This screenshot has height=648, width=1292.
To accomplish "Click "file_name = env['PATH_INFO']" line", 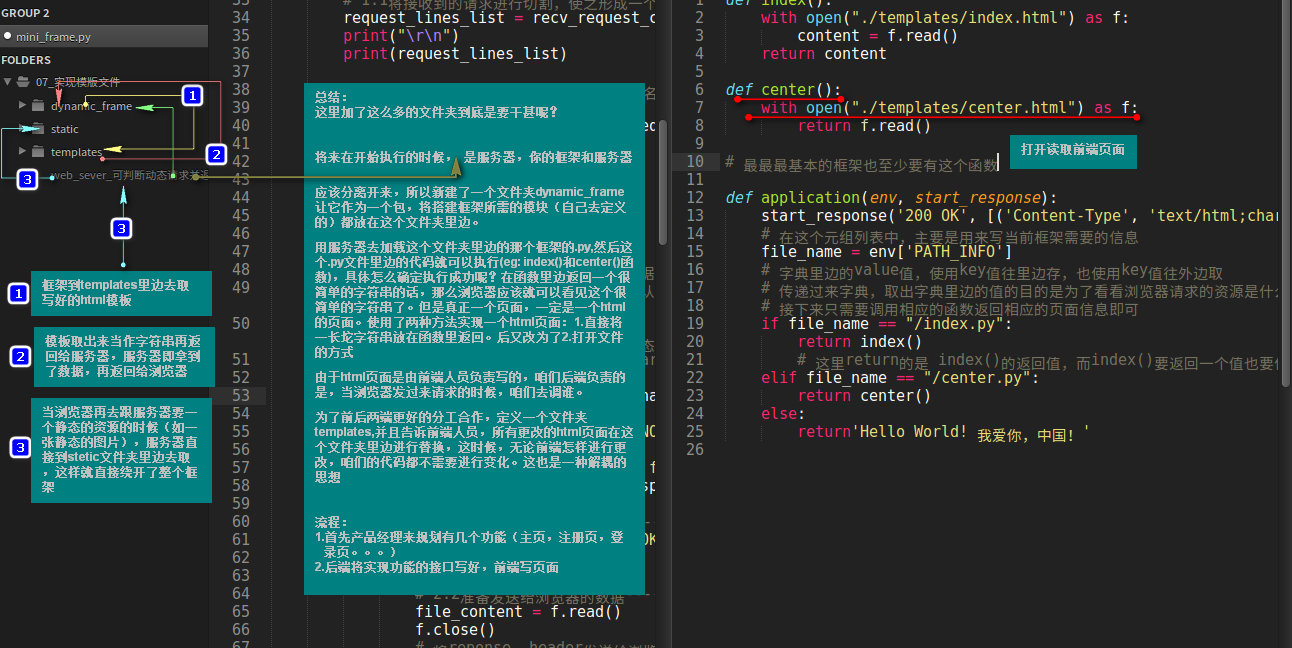I will [887, 252].
